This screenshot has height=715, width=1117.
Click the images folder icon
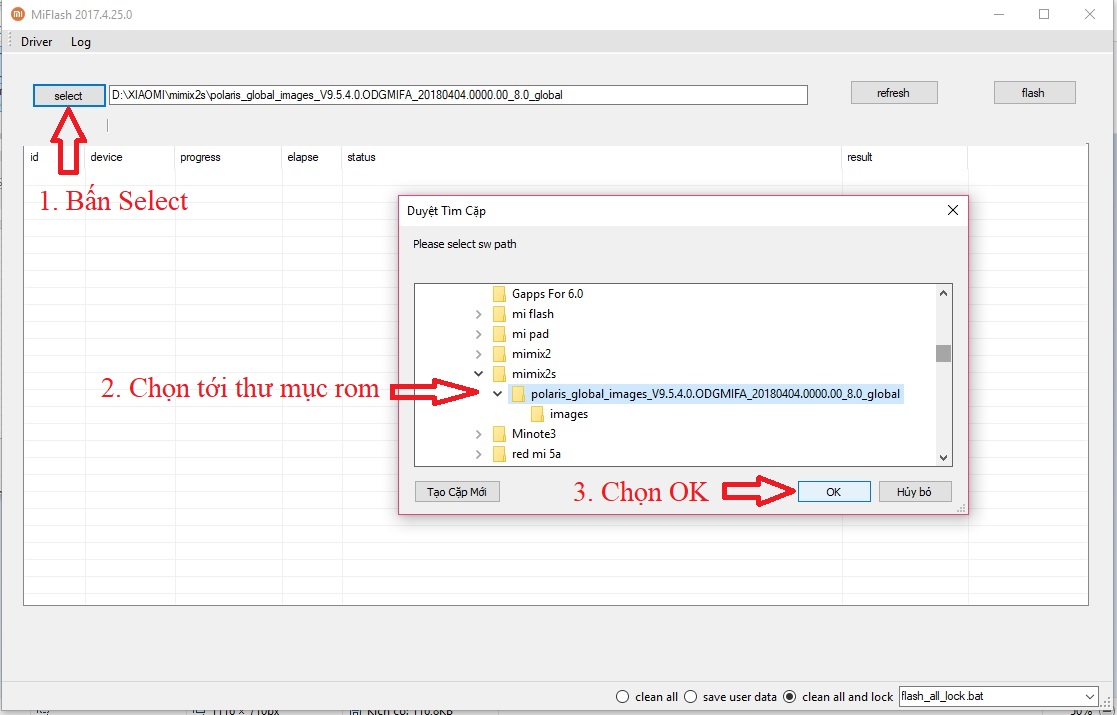pyautogui.click(x=538, y=414)
